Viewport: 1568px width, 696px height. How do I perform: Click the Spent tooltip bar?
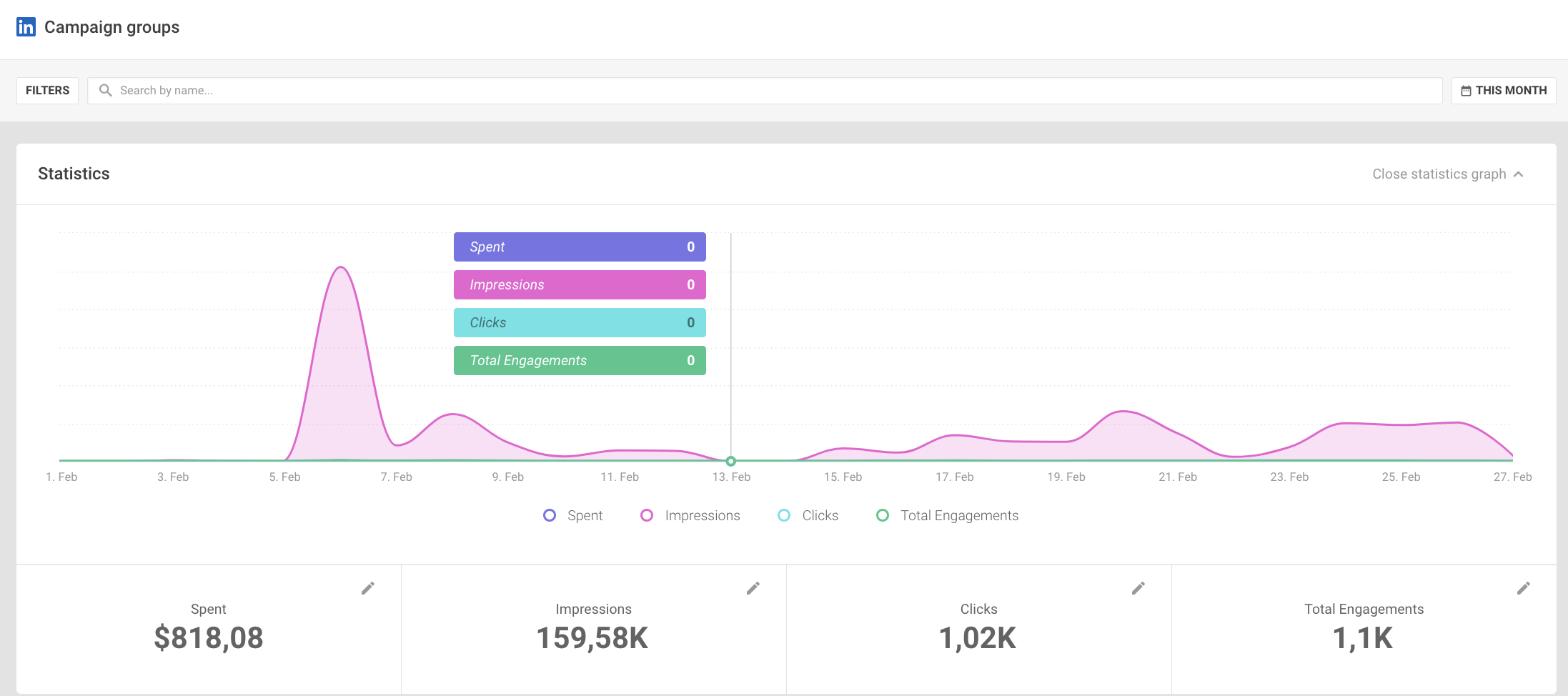580,247
